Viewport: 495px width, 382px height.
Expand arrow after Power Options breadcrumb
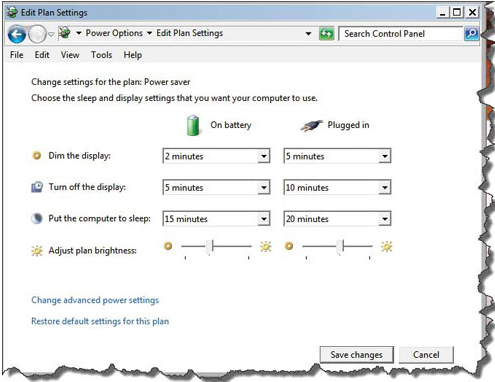pos(149,33)
